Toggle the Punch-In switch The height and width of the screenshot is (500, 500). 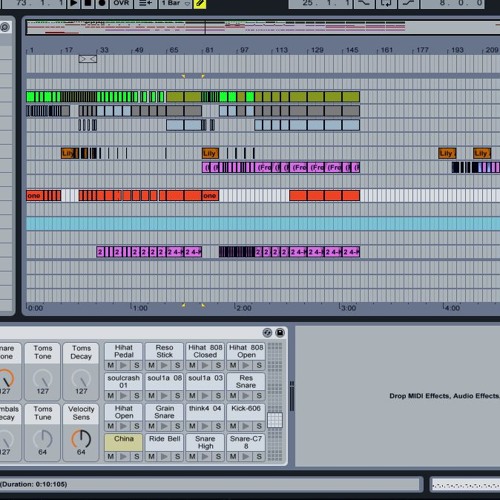[364, 3]
